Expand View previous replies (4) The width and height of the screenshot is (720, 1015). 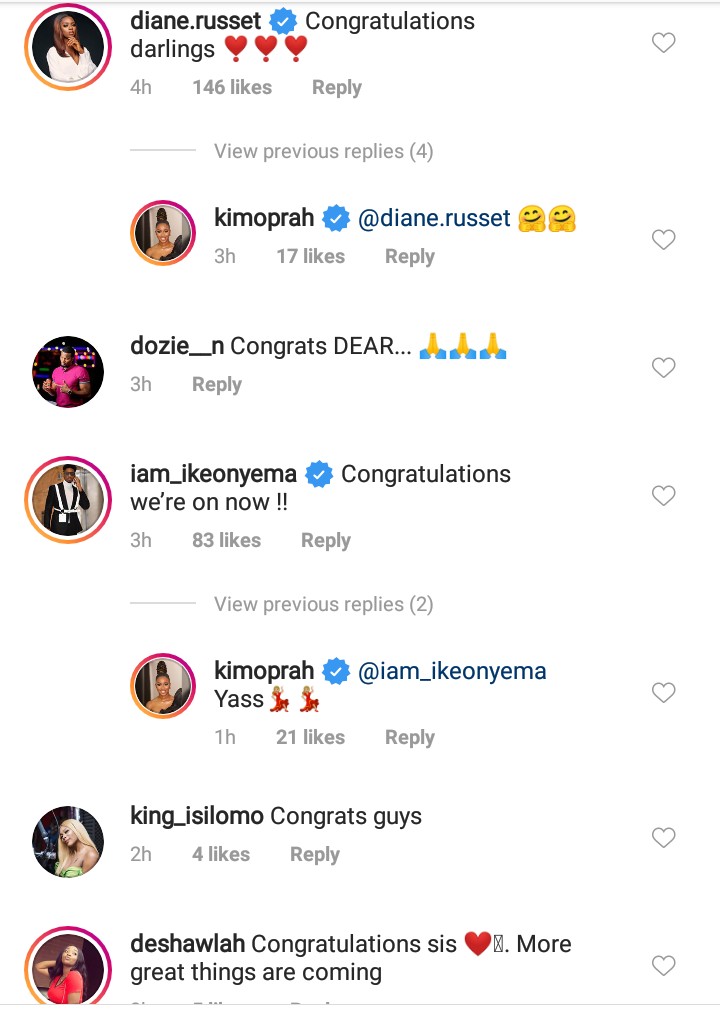coord(323,152)
